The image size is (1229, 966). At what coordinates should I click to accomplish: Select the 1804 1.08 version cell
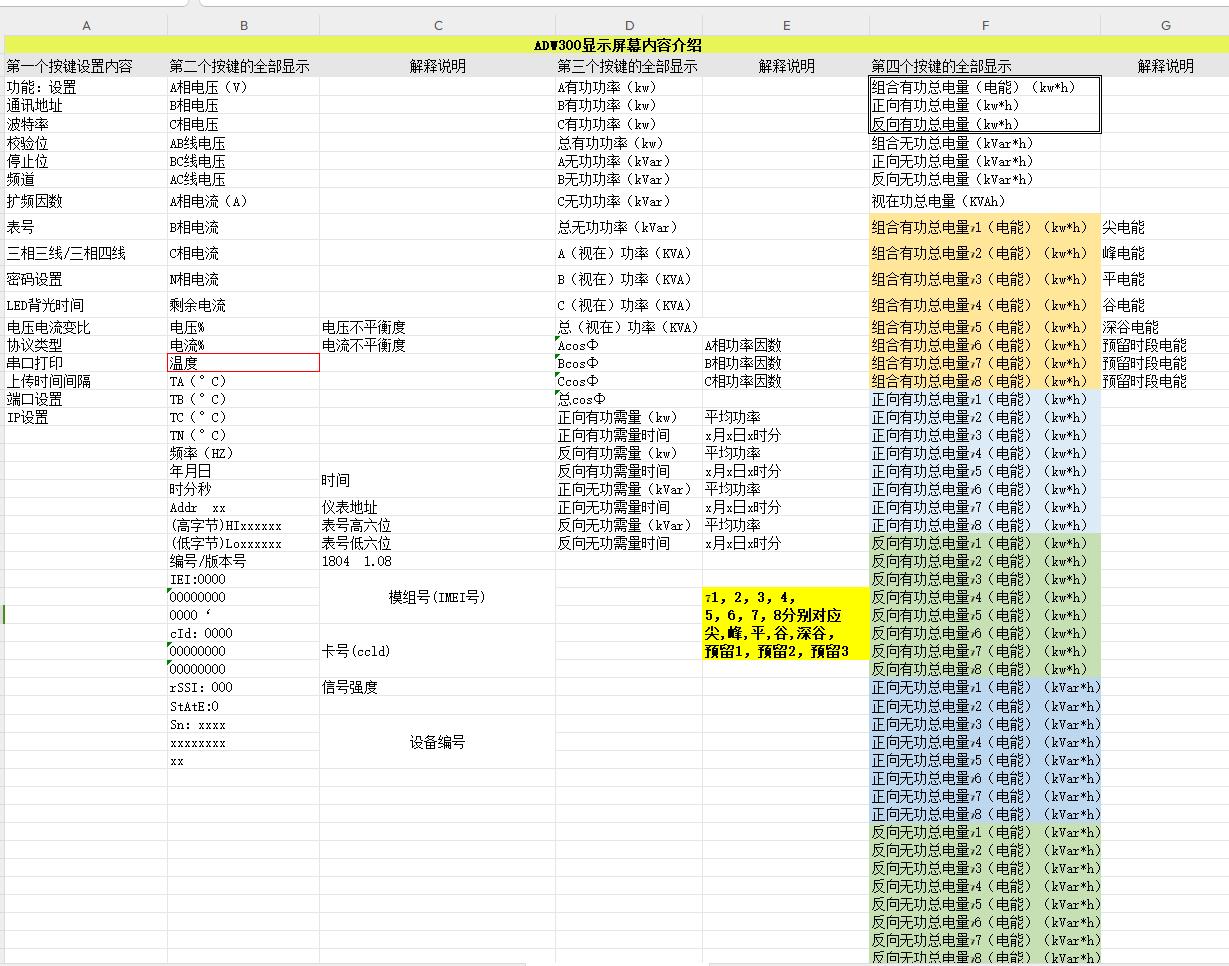(x=438, y=561)
